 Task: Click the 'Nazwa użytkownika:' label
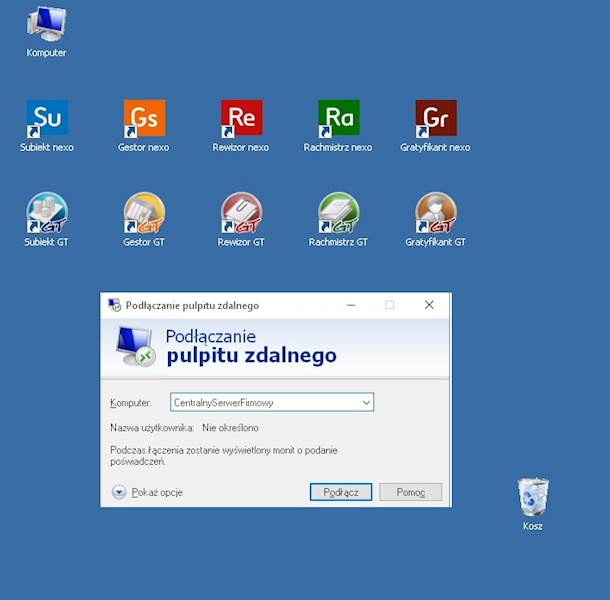point(152,428)
